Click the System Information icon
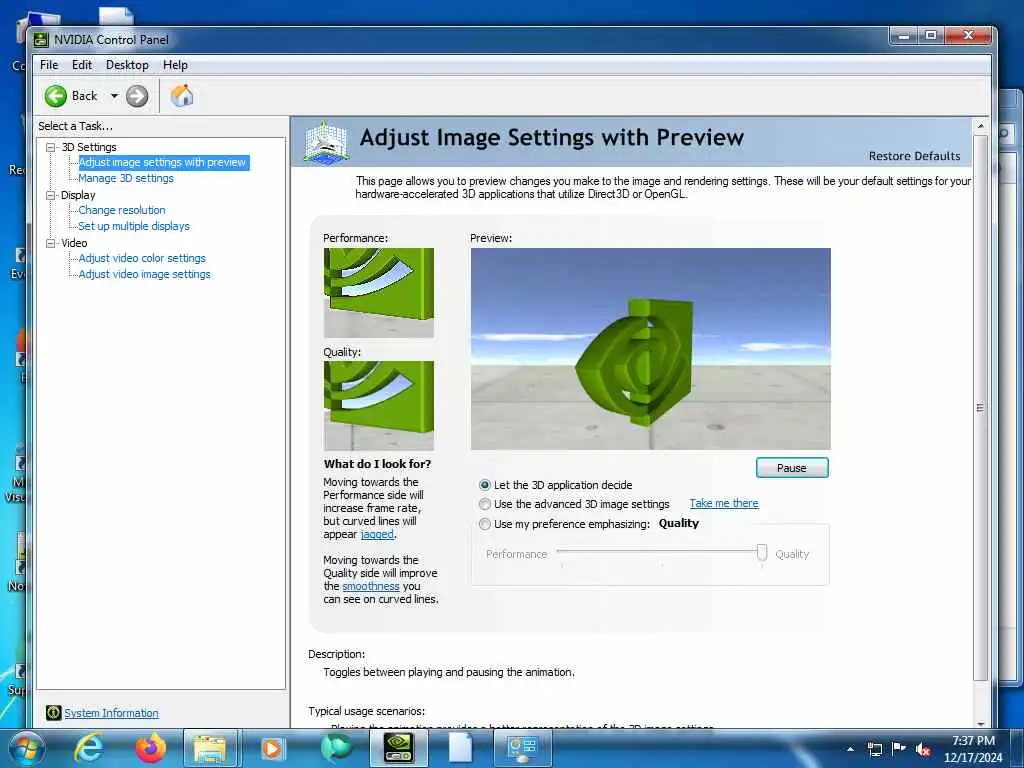Image resolution: width=1024 pixels, height=768 pixels. 54,713
